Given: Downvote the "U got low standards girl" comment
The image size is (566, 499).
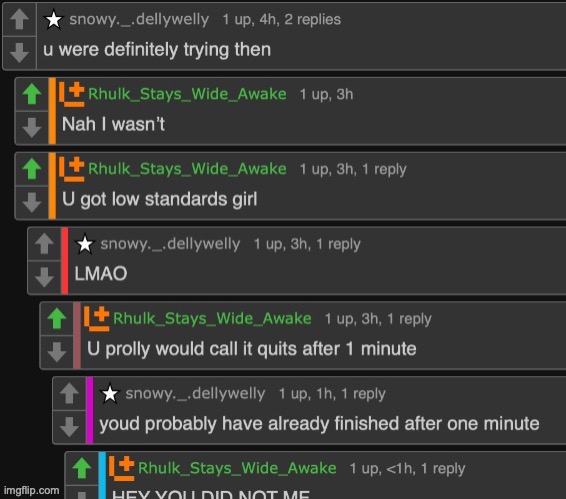Looking at the screenshot, I should click(x=32, y=202).
